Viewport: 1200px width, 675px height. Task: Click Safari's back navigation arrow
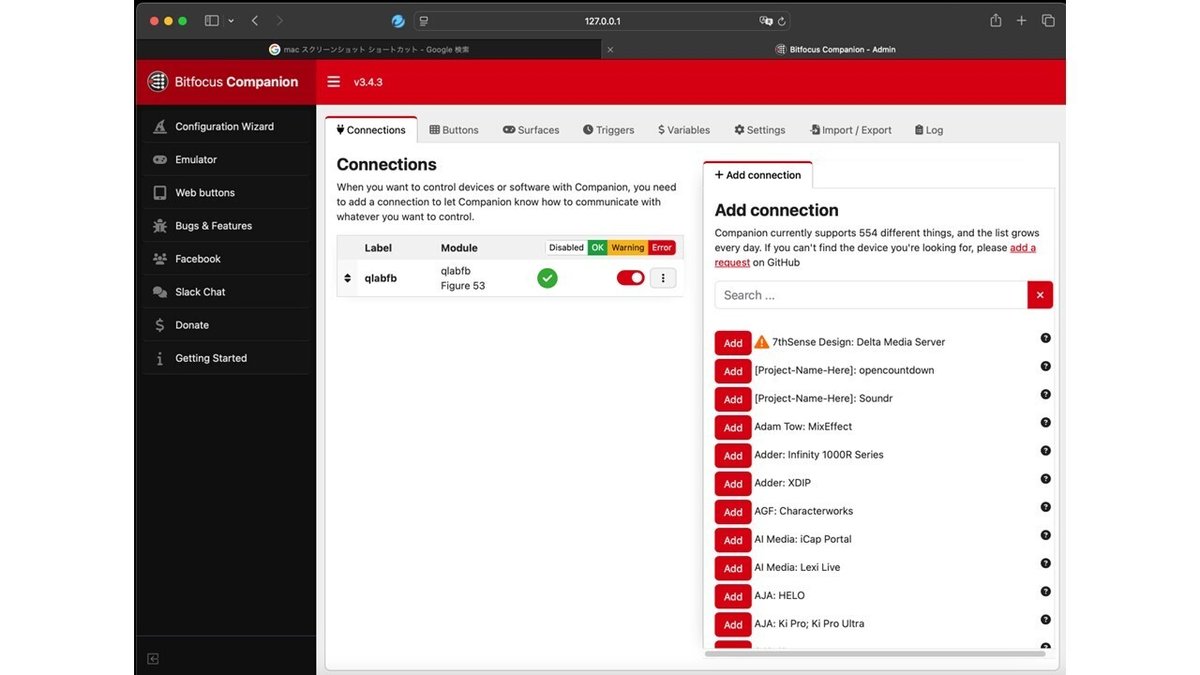pyautogui.click(x=255, y=20)
